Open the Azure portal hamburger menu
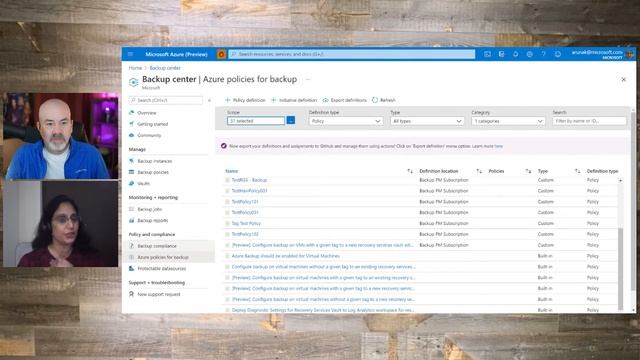640x360 pixels. click(x=130, y=54)
